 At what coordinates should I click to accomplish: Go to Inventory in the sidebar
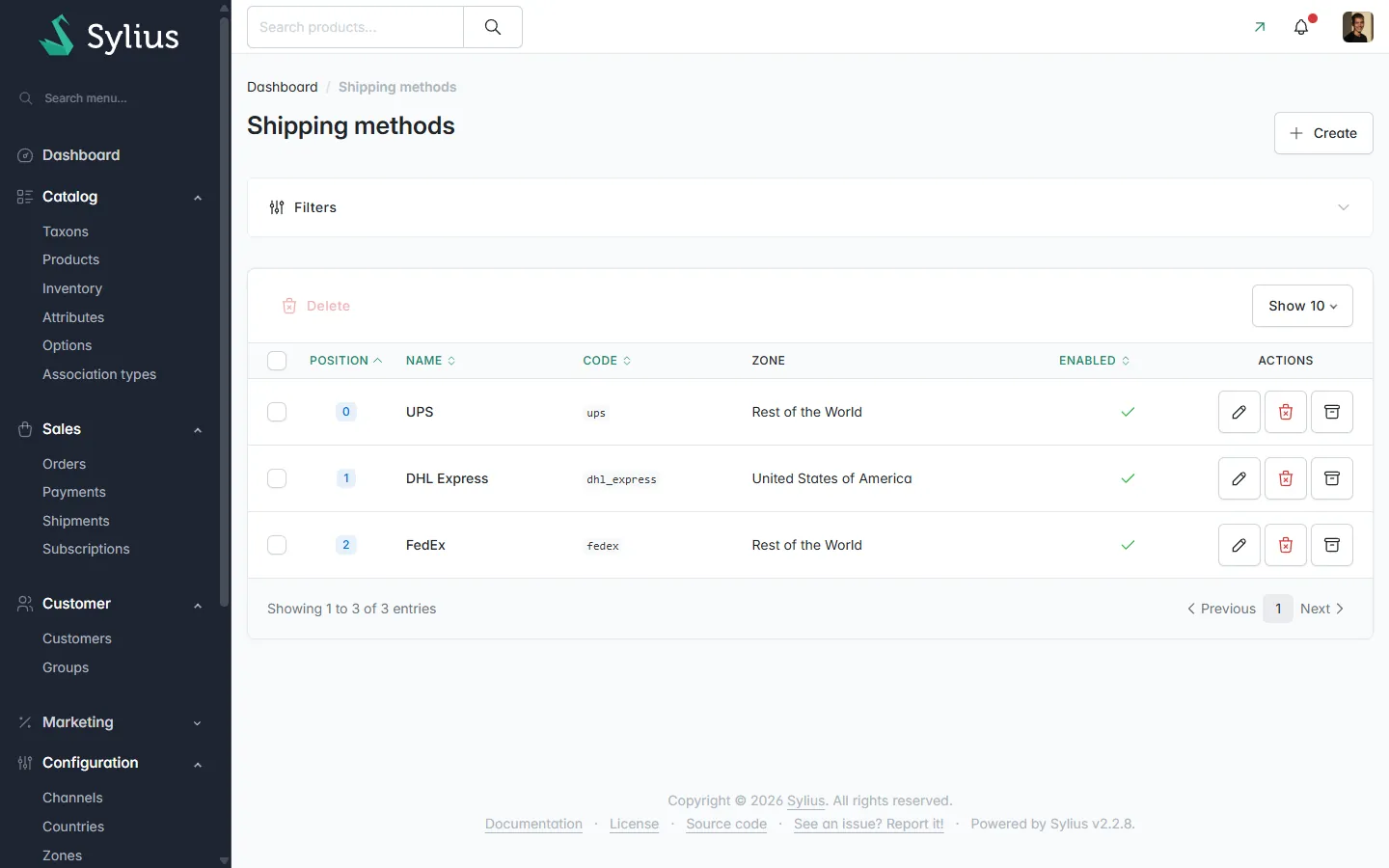click(72, 288)
